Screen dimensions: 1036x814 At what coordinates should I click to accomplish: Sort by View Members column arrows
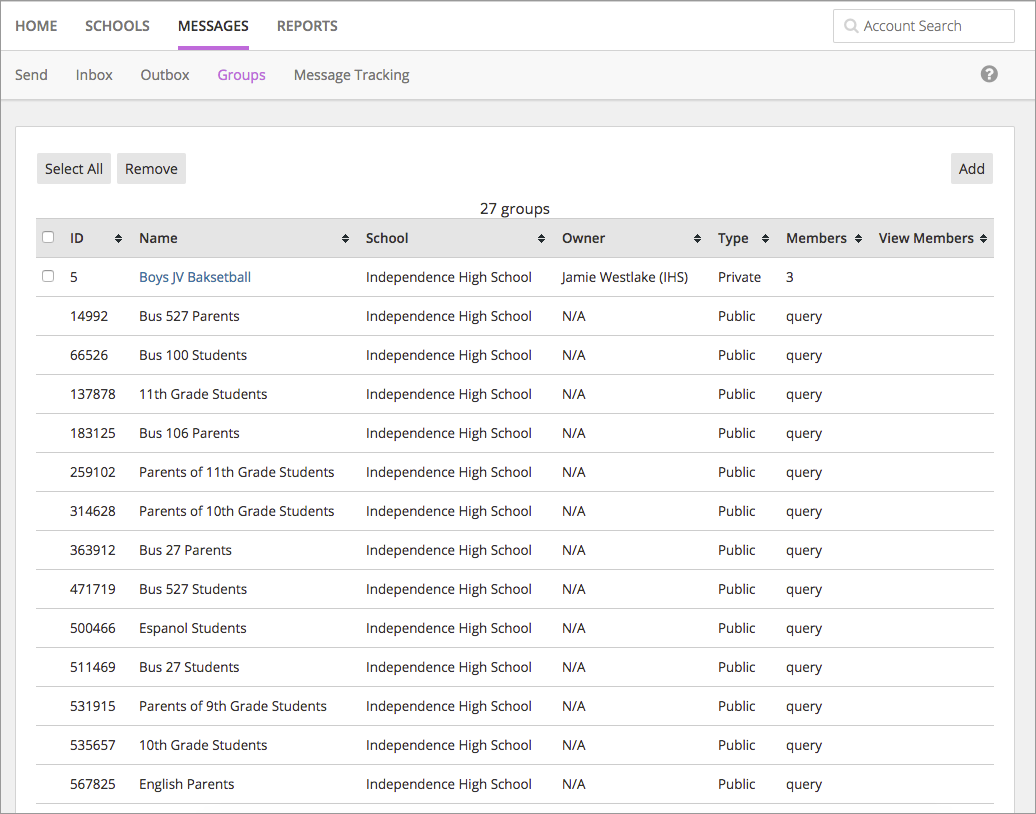983,239
